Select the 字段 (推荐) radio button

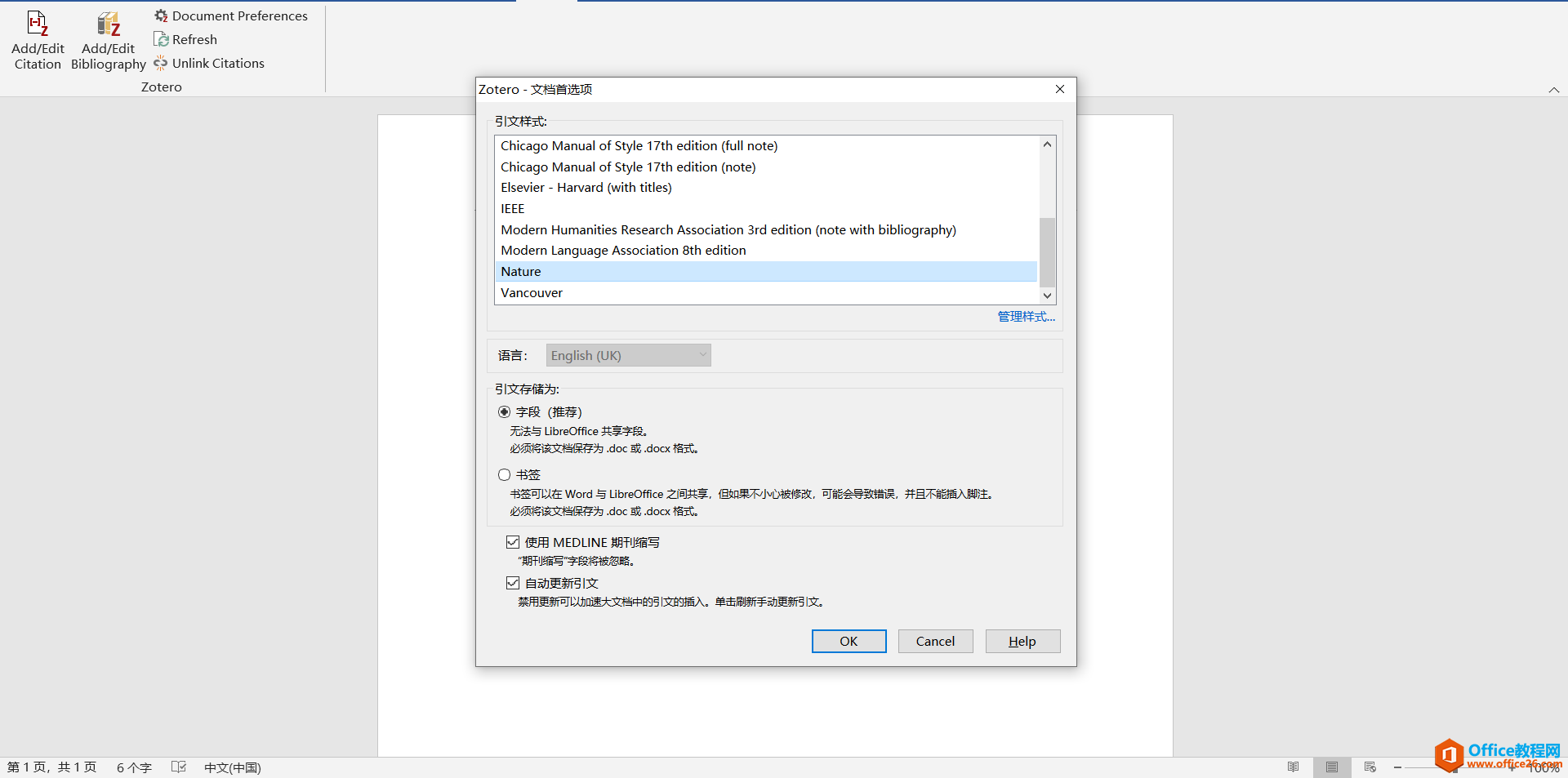(504, 412)
